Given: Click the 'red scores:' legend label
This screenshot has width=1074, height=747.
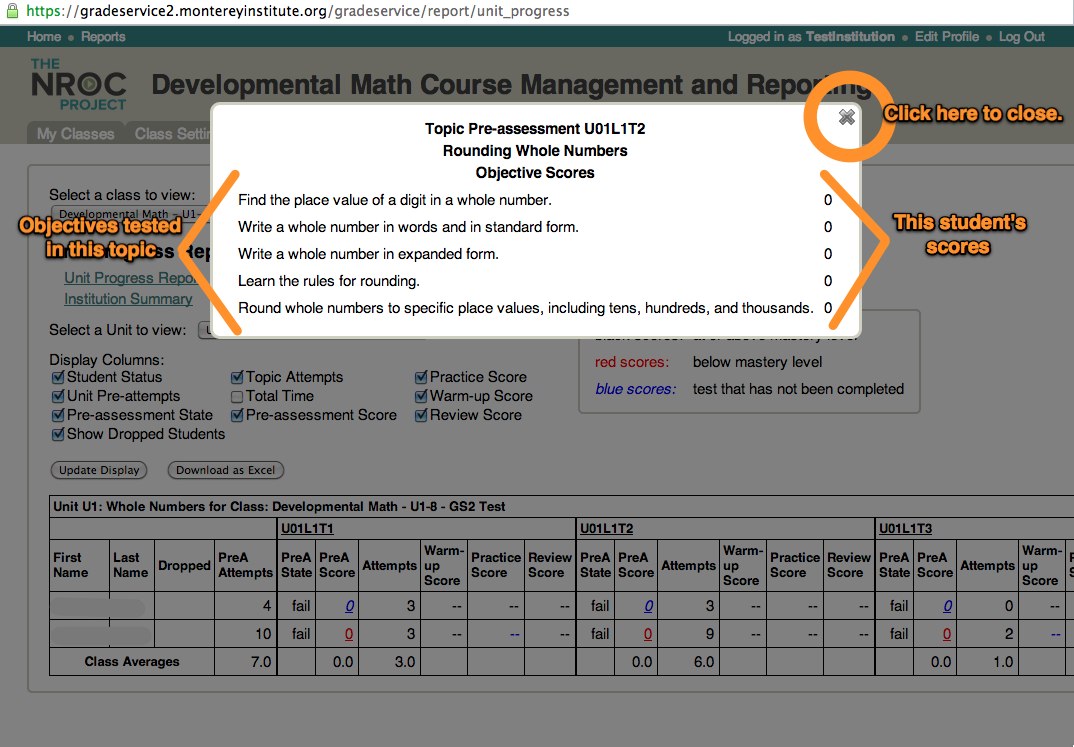Looking at the screenshot, I should coord(632,362).
